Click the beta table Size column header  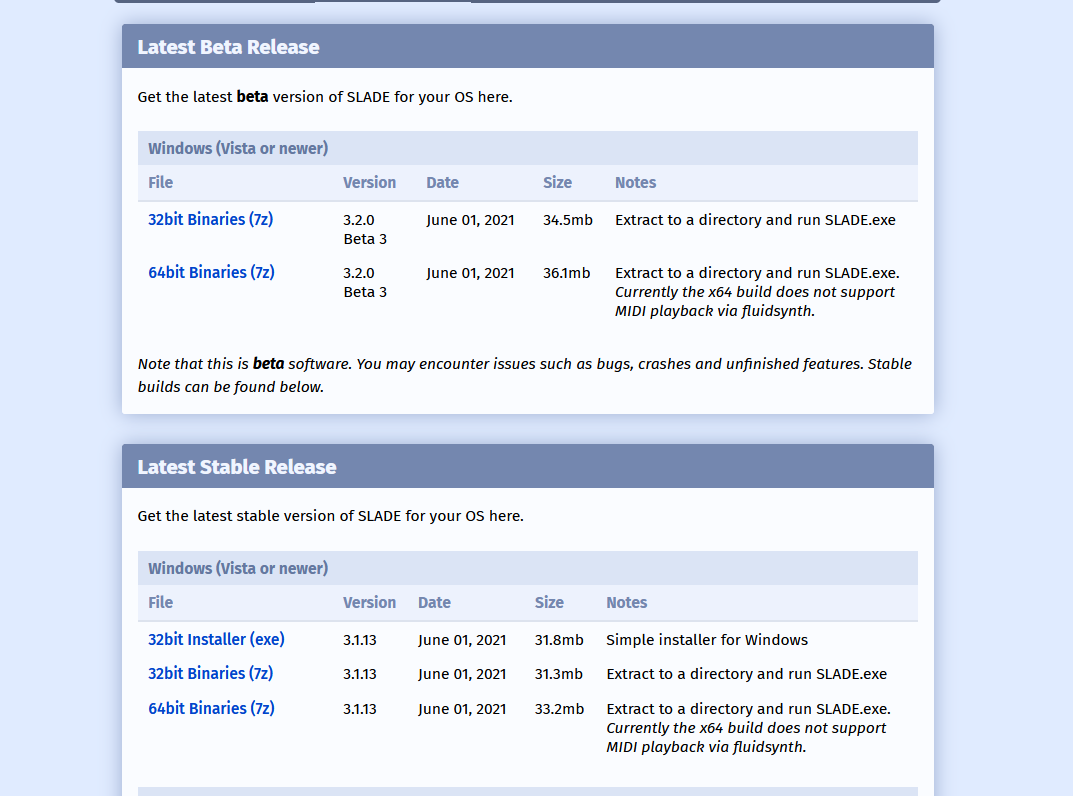coord(558,183)
